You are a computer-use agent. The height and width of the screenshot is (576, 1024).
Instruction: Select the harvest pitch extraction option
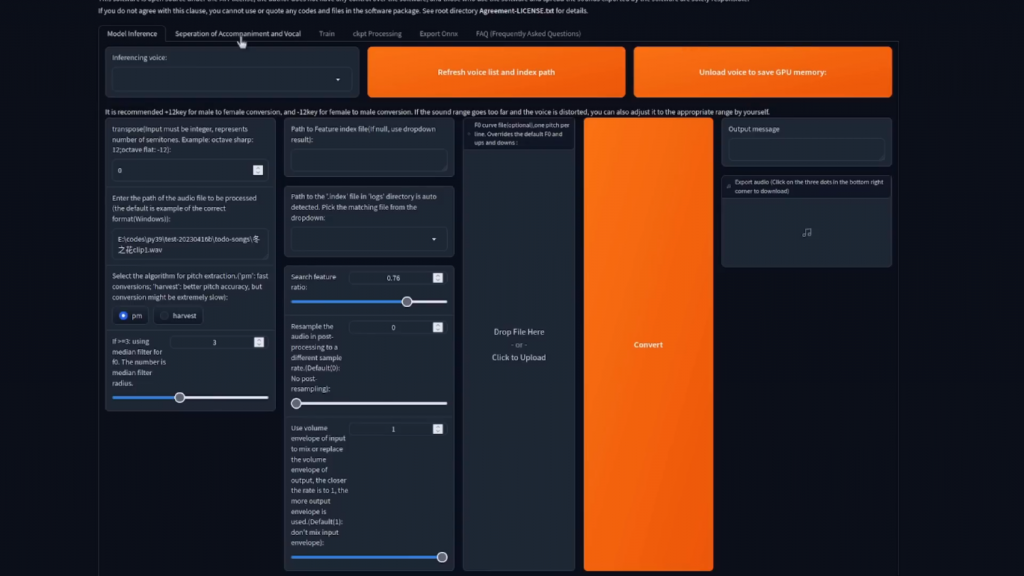(178, 315)
